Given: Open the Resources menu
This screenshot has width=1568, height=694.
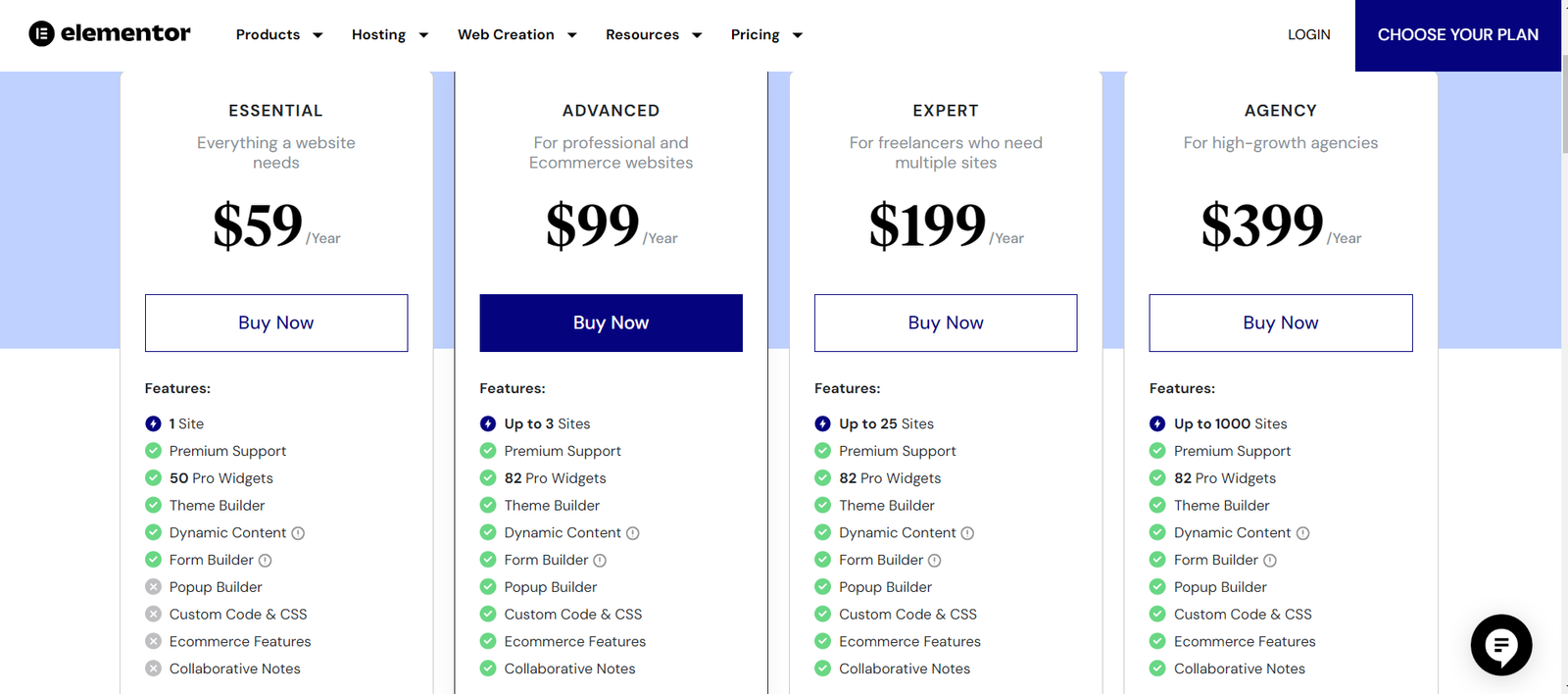Looking at the screenshot, I should (654, 34).
